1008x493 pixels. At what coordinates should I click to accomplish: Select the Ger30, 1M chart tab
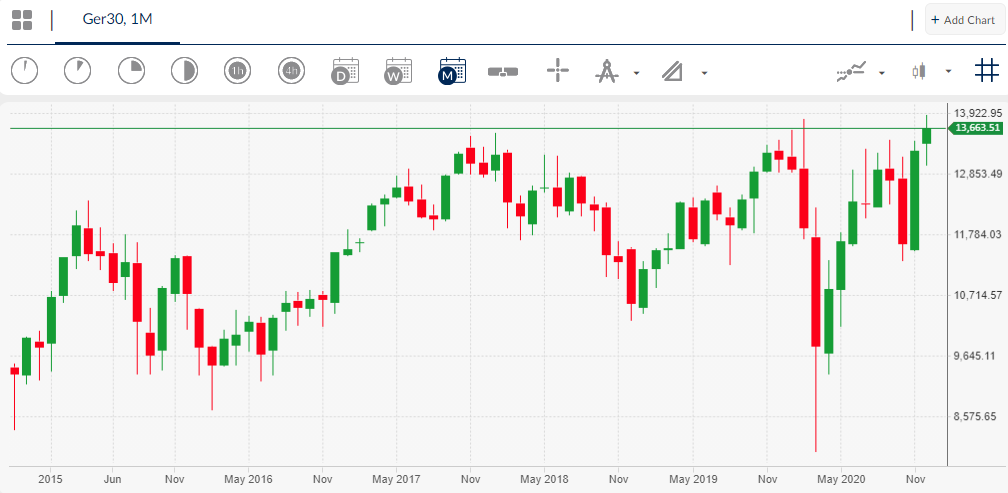coord(118,19)
